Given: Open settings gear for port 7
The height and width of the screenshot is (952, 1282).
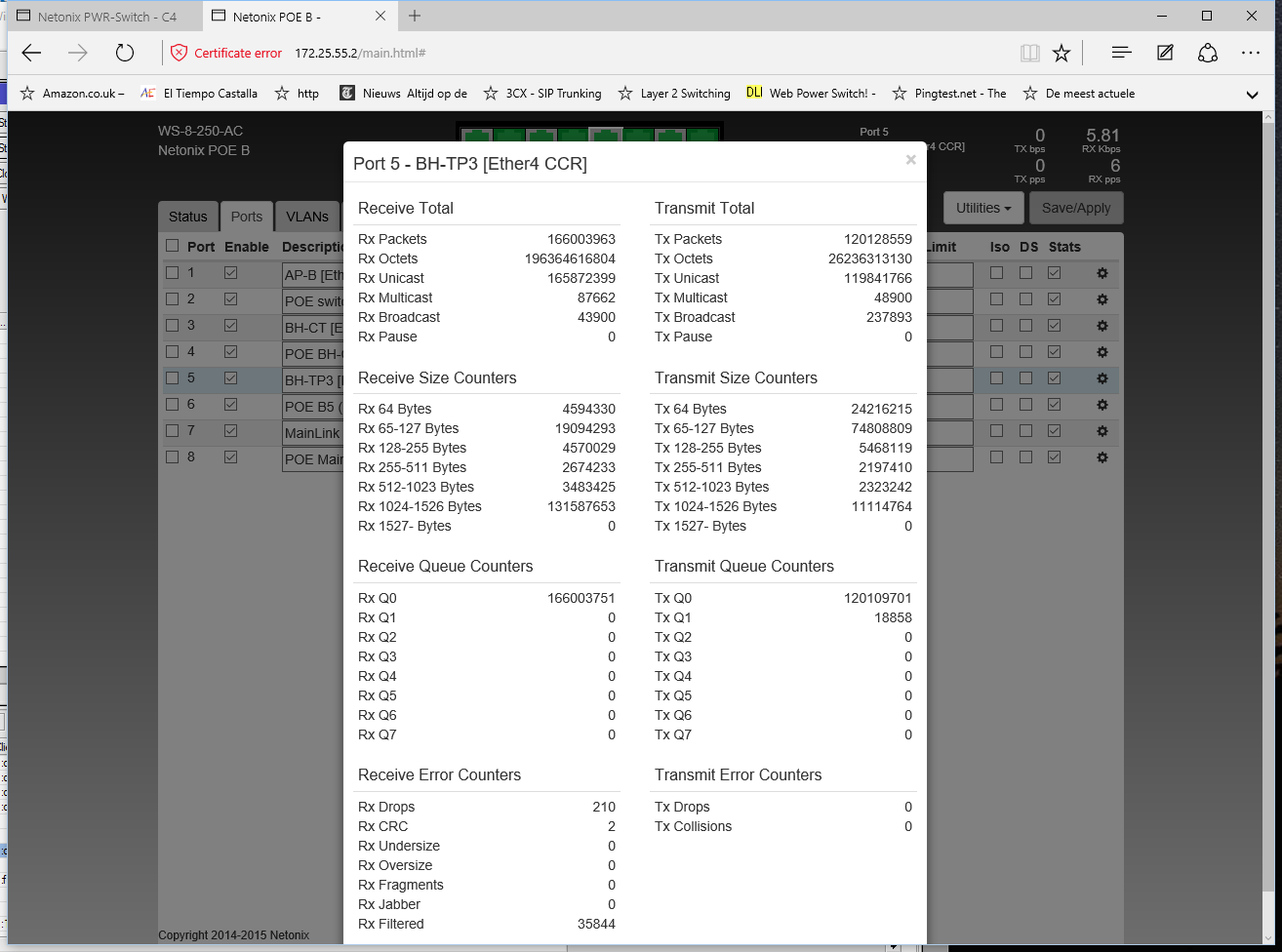Looking at the screenshot, I should tap(1102, 431).
